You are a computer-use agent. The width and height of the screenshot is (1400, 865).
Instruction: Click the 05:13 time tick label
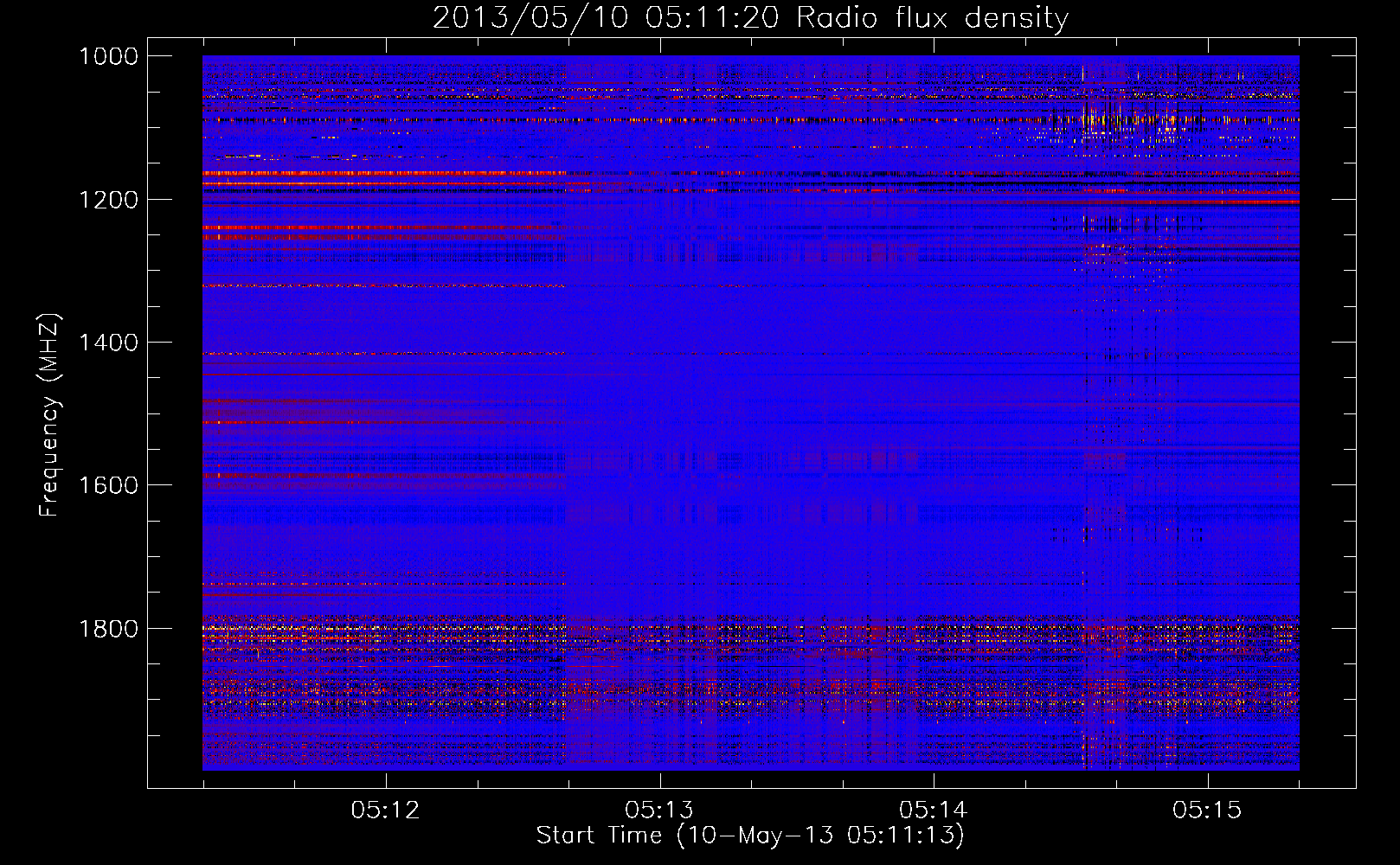[659, 810]
